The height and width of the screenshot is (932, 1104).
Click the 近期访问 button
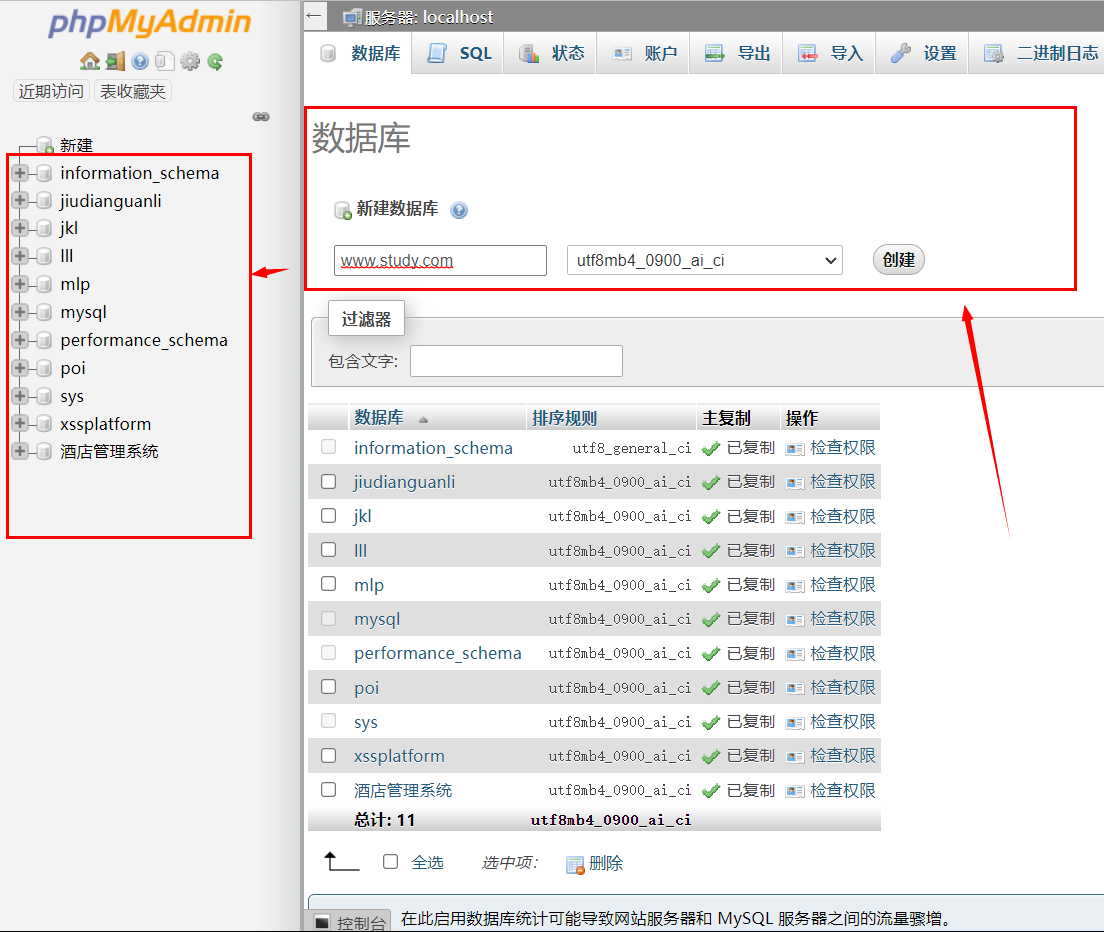point(51,92)
